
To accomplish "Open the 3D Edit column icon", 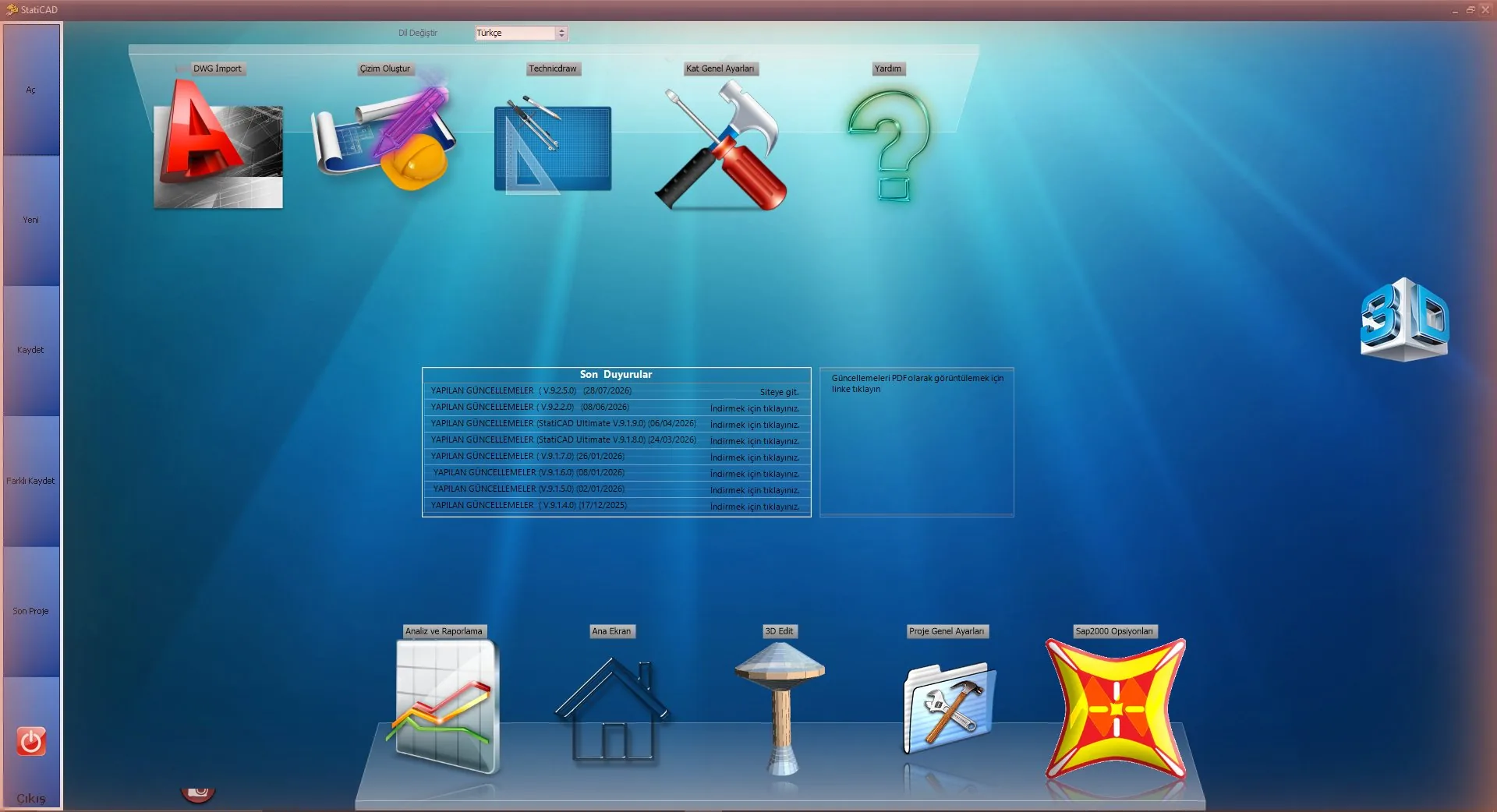I will pyautogui.click(x=780, y=708).
